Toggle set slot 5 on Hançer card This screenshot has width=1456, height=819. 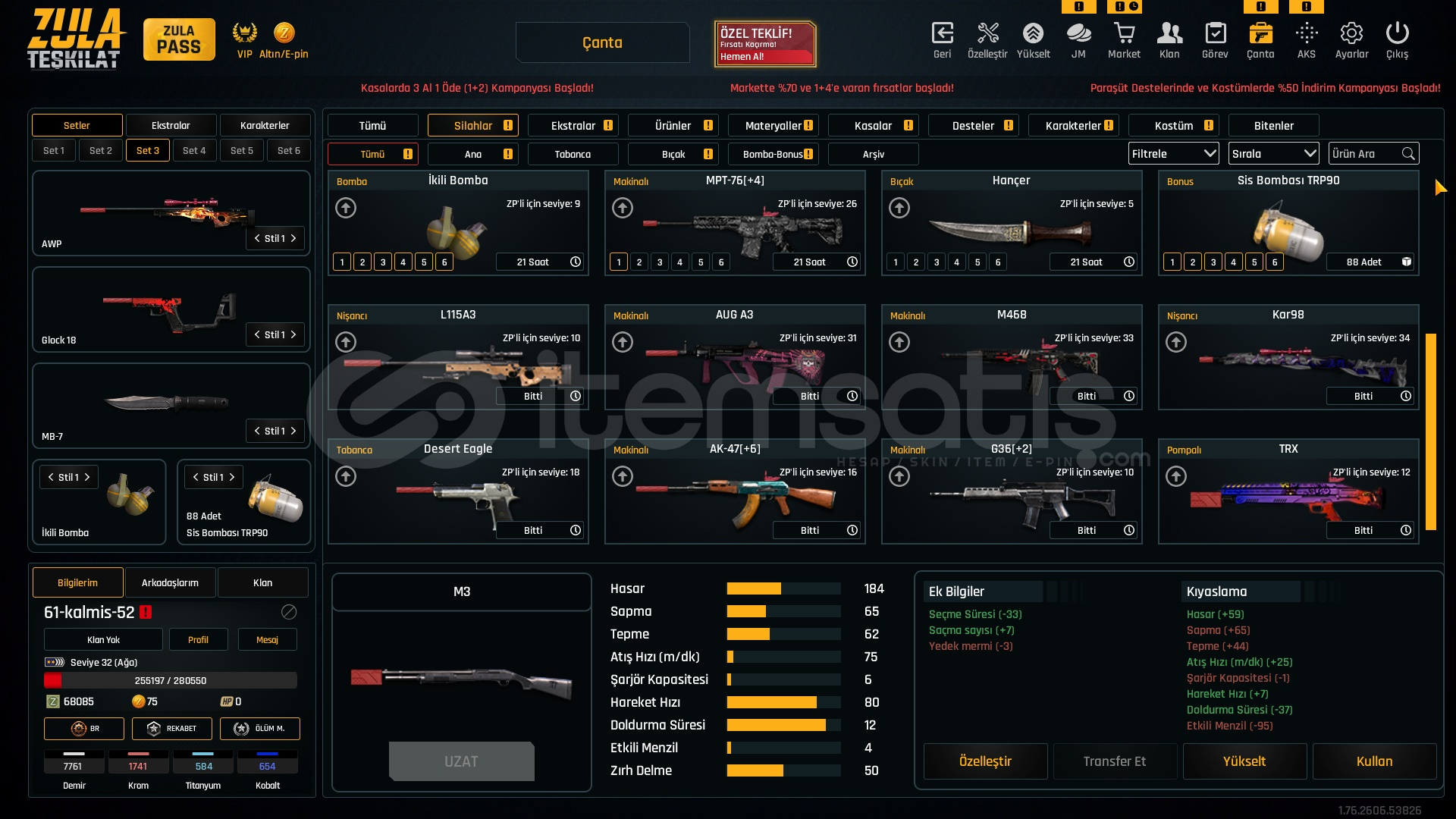tap(977, 262)
